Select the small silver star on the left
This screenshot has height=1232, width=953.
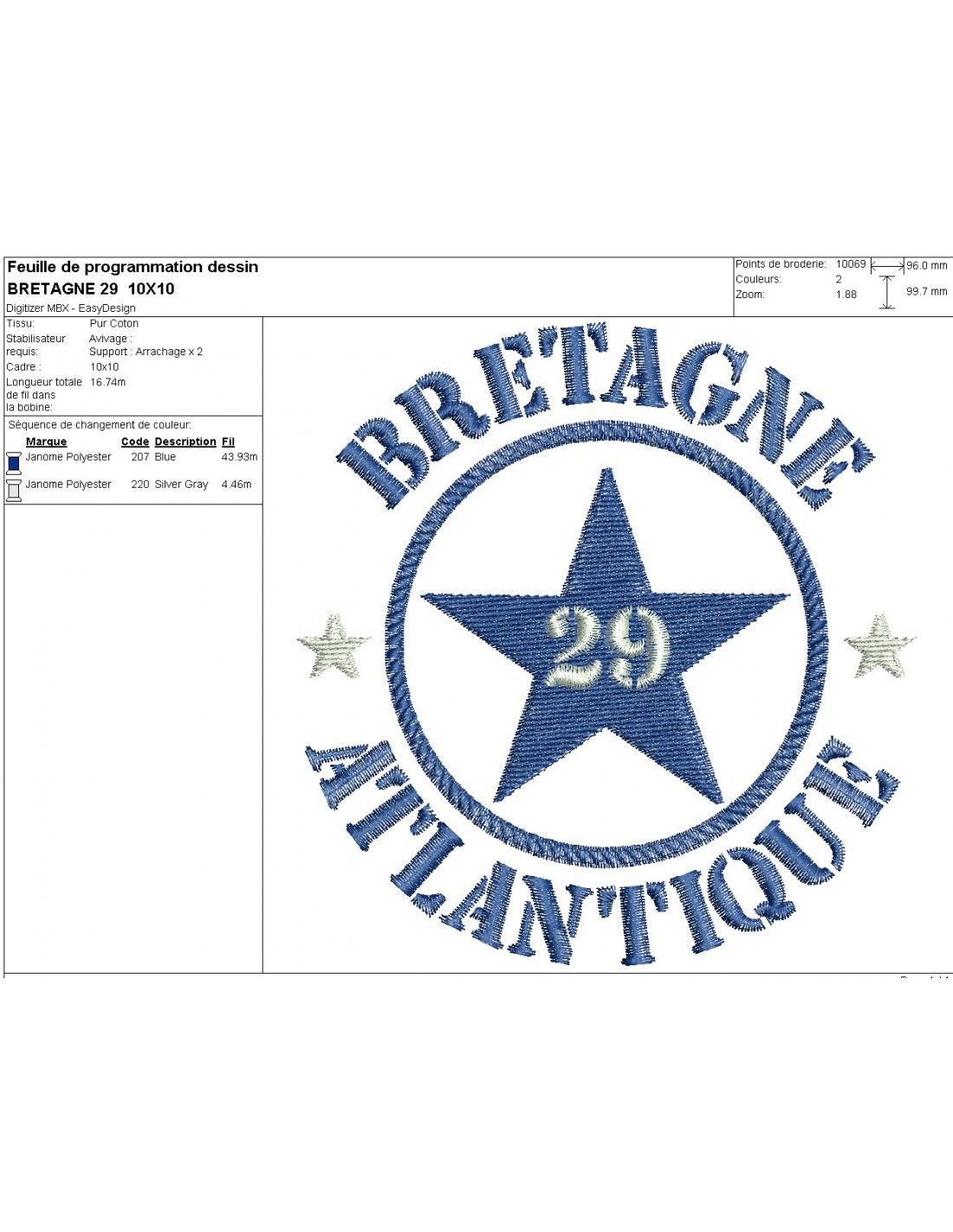point(334,646)
